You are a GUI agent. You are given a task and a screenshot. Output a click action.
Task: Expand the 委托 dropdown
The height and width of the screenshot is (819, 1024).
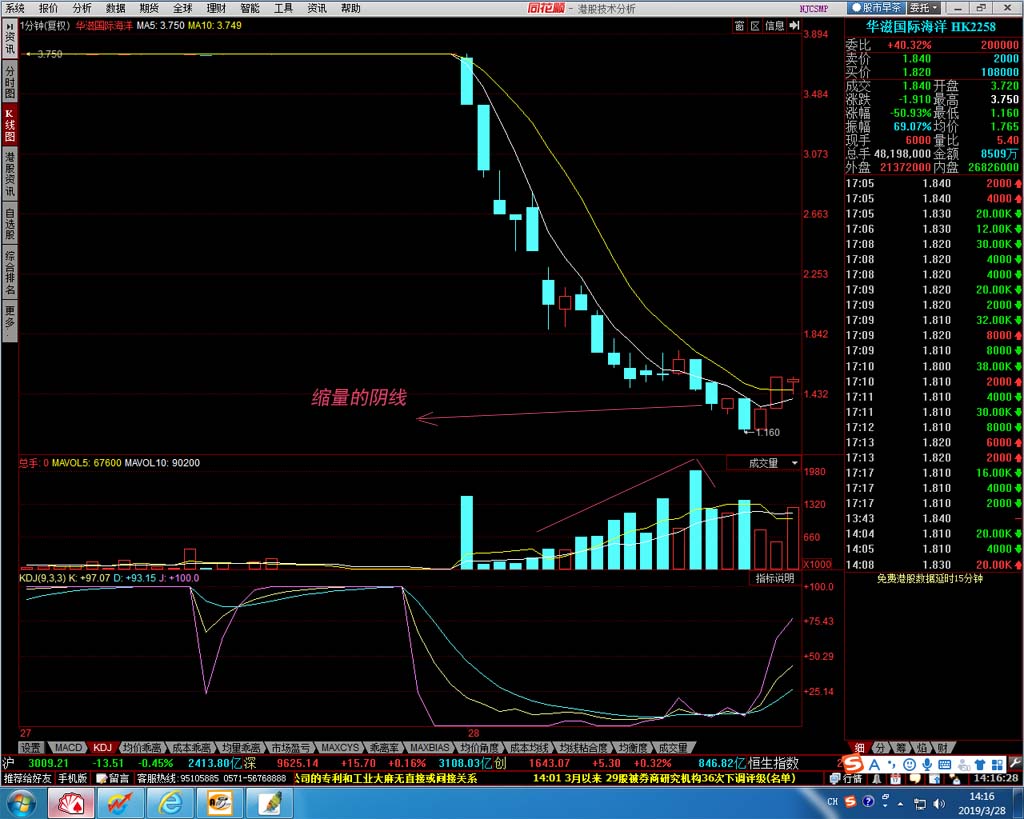pyautogui.click(x=924, y=8)
